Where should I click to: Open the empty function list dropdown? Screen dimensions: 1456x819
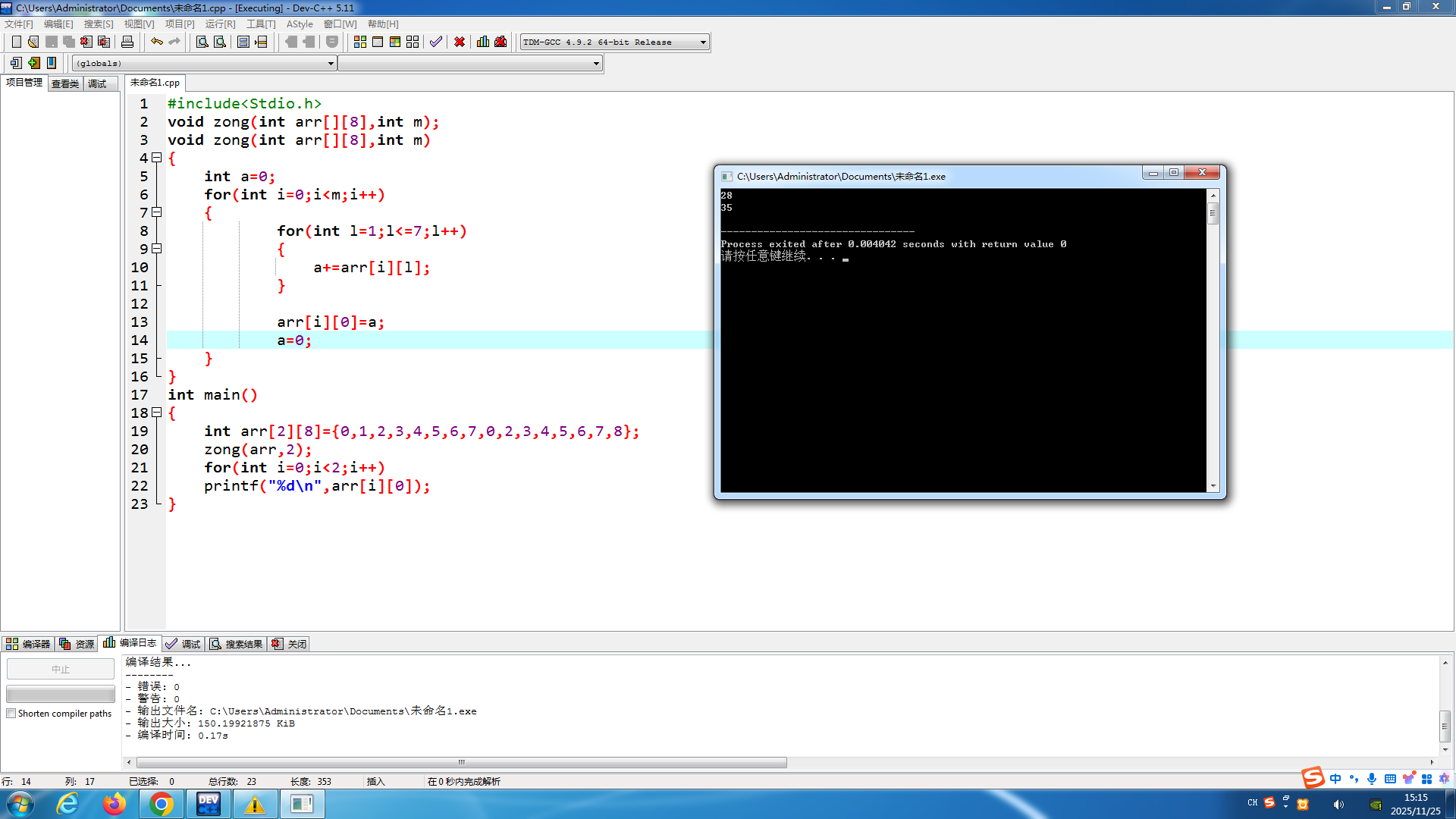tap(596, 64)
